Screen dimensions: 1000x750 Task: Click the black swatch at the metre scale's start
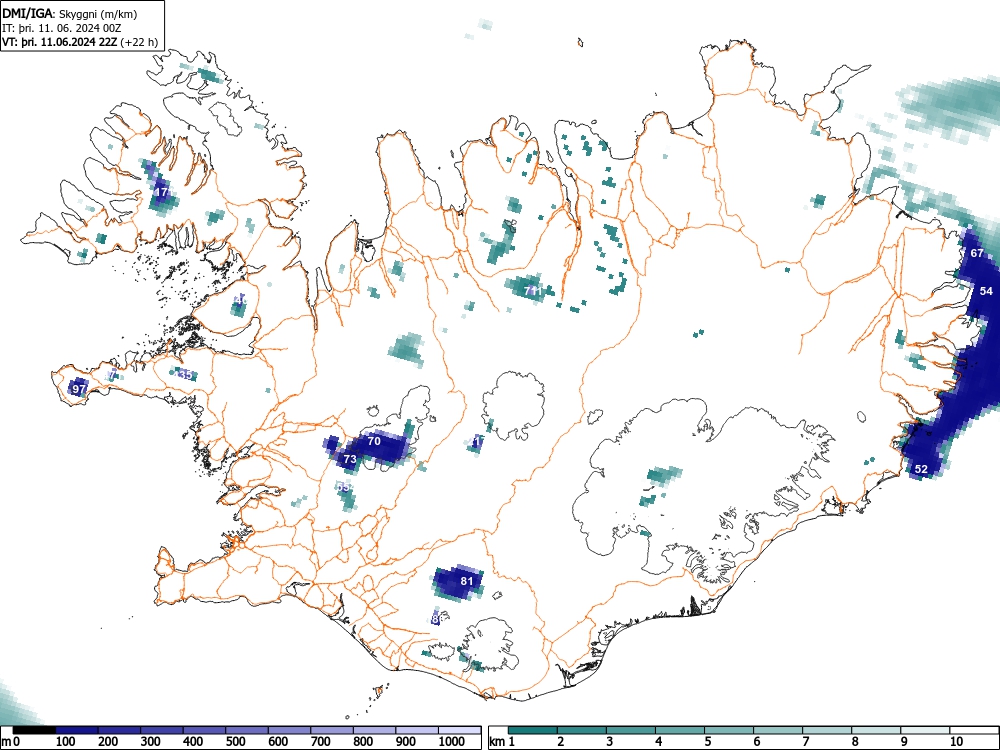tap(34, 730)
